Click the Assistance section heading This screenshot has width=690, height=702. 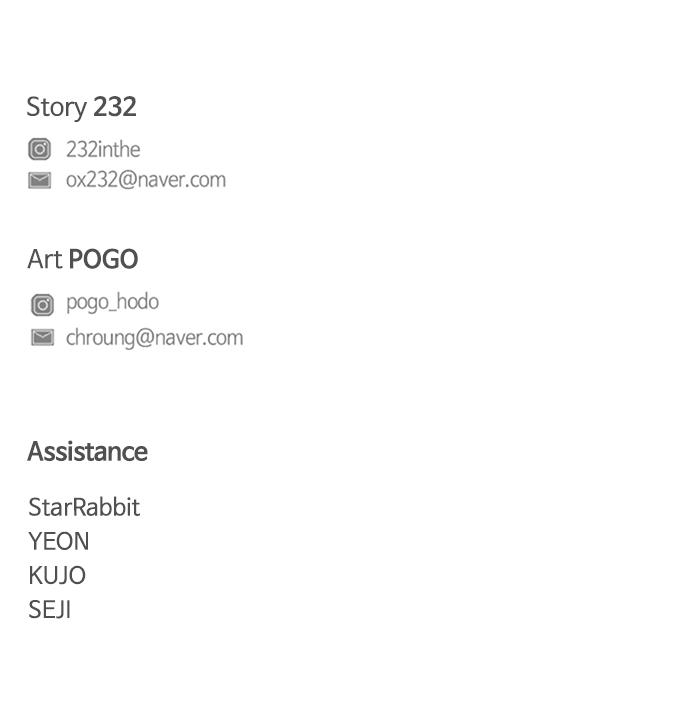click(87, 452)
